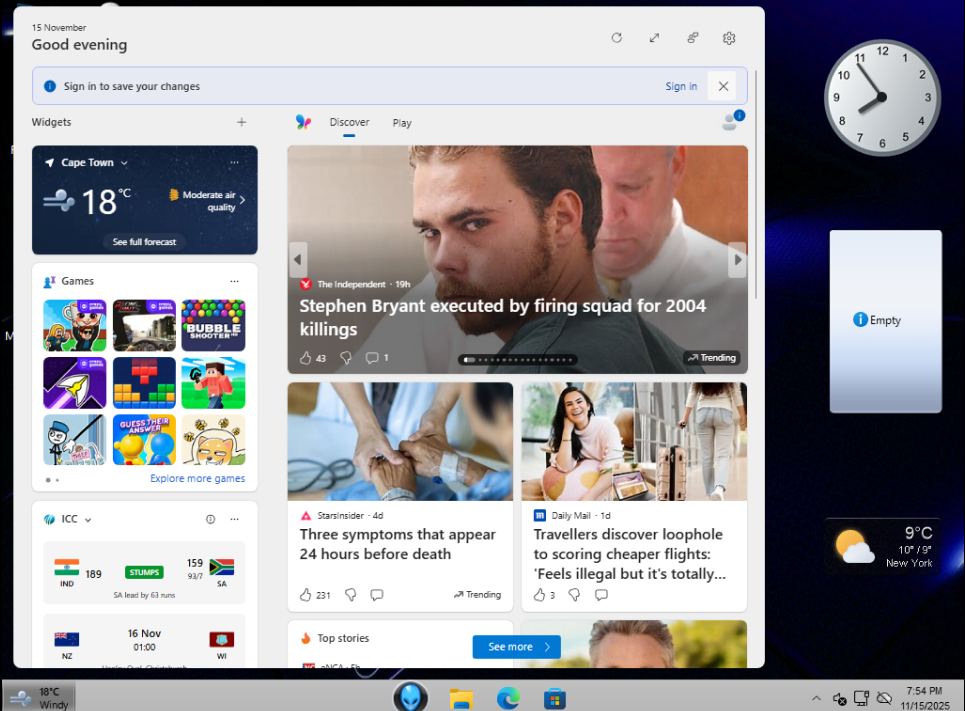Screen dimensions: 965x711
Task: Open comments on Stephen Bryant article
Action: [x=372, y=358]
